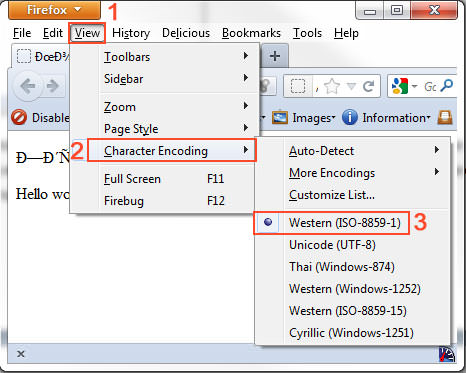Viewport: 466px width, 373px height.
Task: Expand the Toolbars submenu
Action: (164, 57)
